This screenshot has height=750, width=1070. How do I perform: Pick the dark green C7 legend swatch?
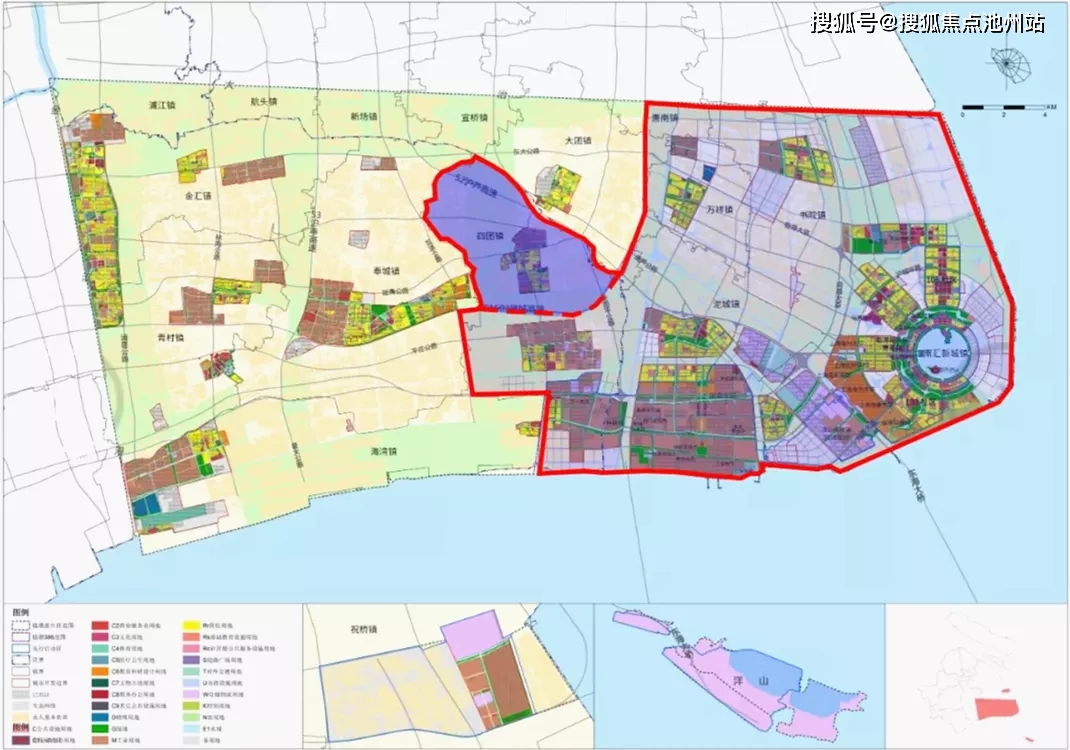pos(100,683)
